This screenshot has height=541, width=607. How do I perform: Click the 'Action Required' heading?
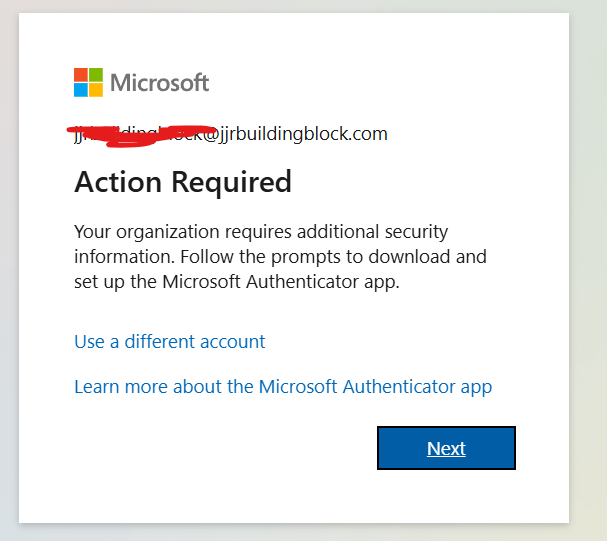click(183, 182)
